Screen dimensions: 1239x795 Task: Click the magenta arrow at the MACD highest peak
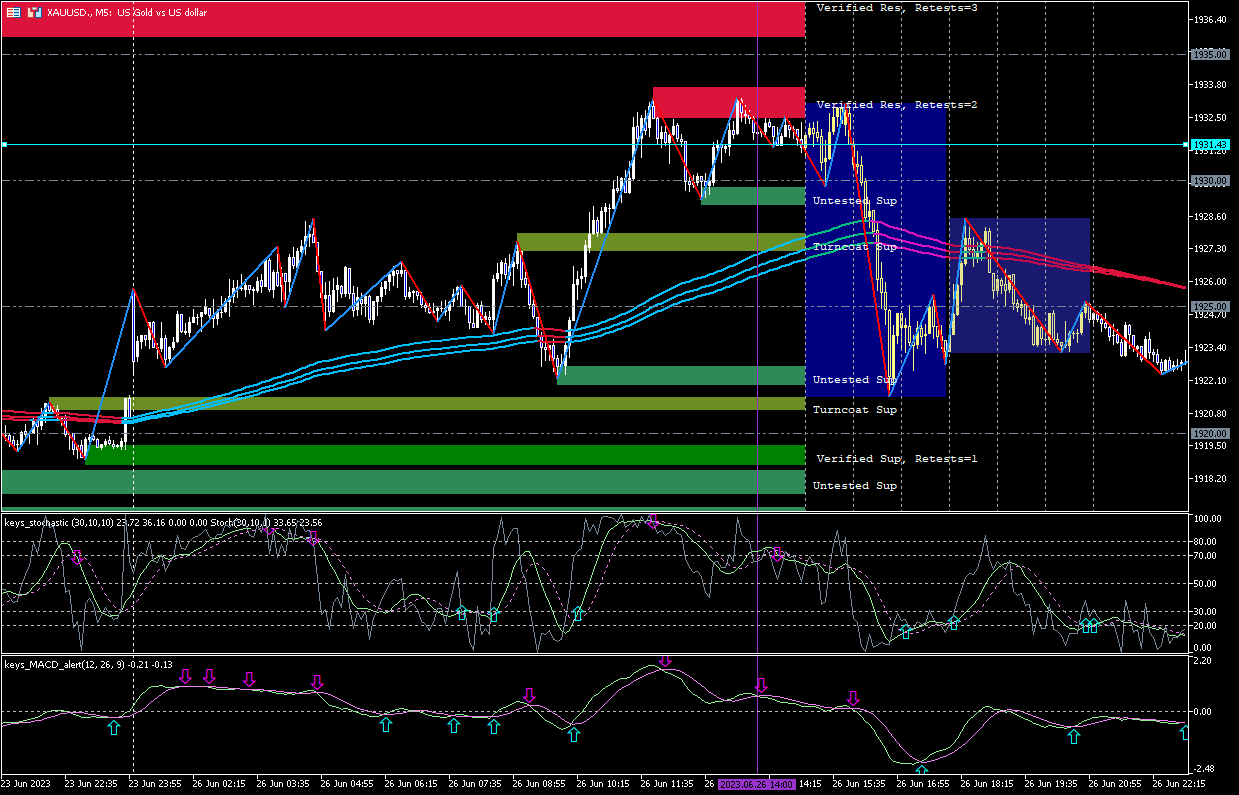point(664,661)
